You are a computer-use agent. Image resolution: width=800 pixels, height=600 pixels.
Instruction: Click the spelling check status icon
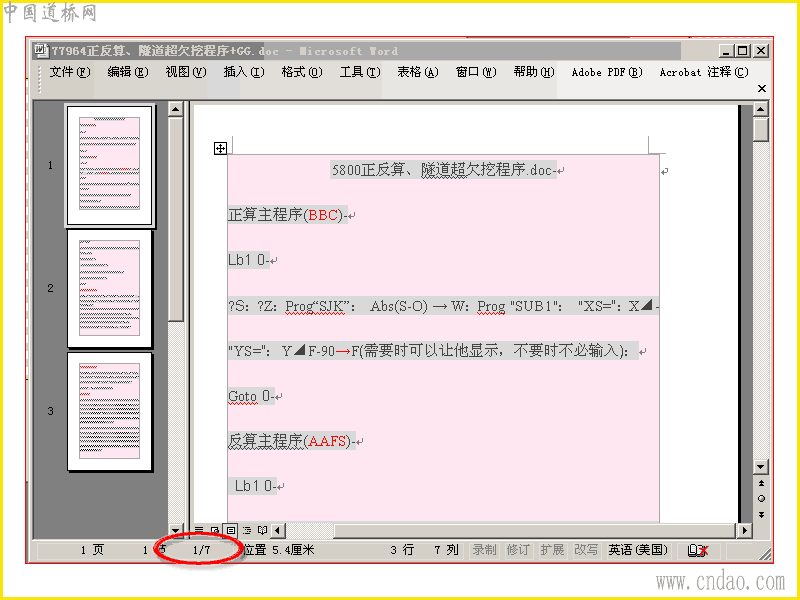pos(697,551)
